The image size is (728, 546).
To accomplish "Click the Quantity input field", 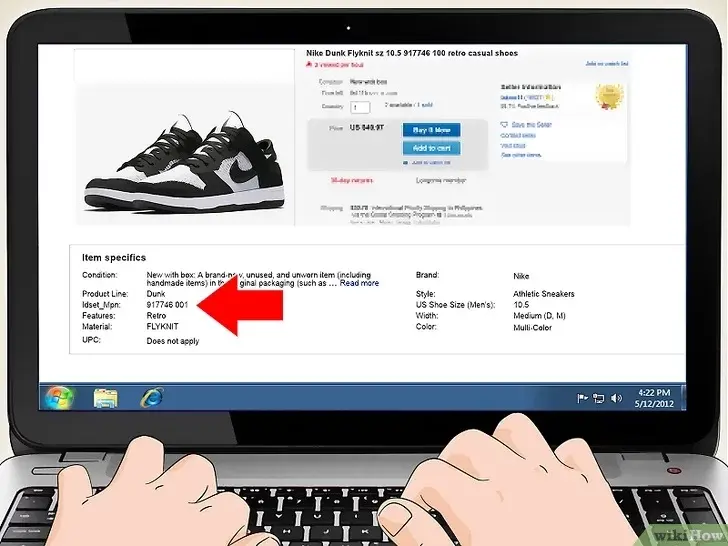I will point(360,107).
